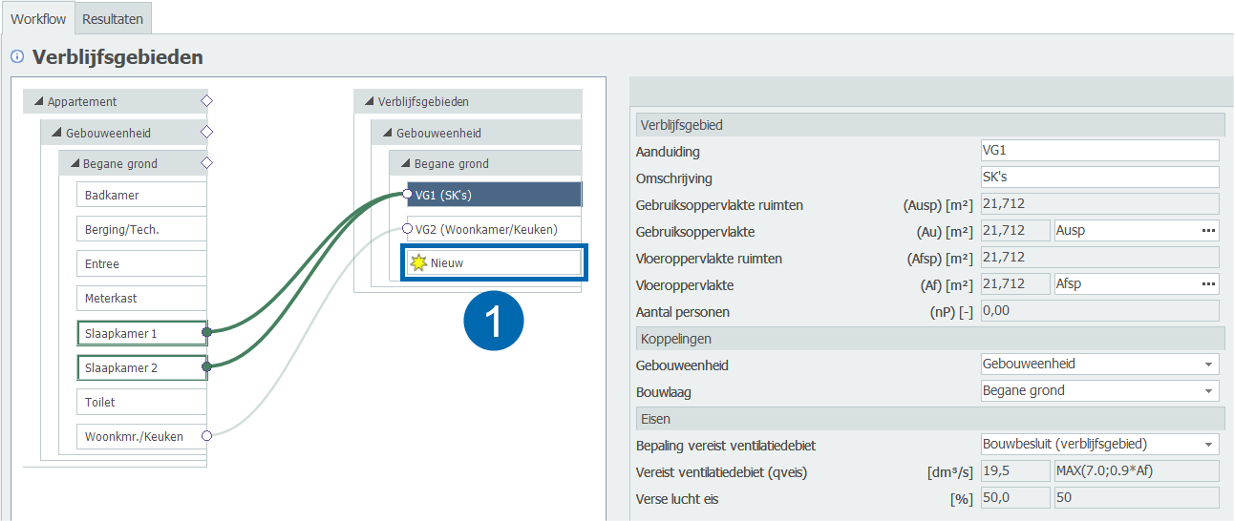Click the connection dot on Slaapkamer 2
Image resolution: width=1235 pixels, height=521 pixels.
[x=206, y=367]
